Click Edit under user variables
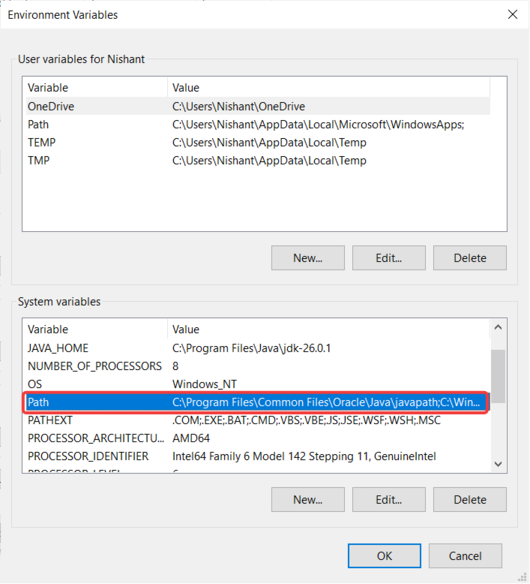Viewport: 530px width, 584px height. coord(388,258)
